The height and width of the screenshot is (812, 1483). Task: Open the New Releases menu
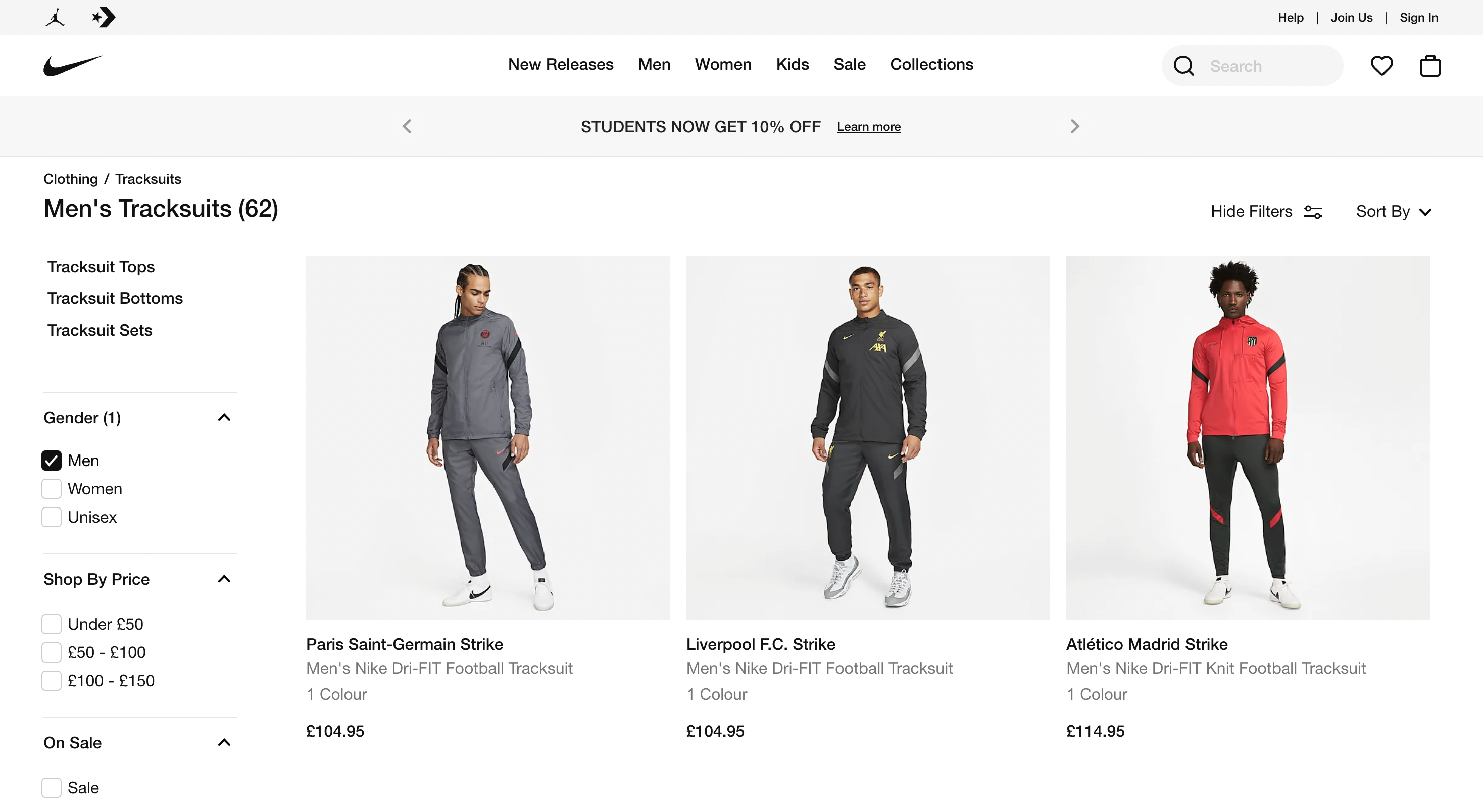pos(560,65)
